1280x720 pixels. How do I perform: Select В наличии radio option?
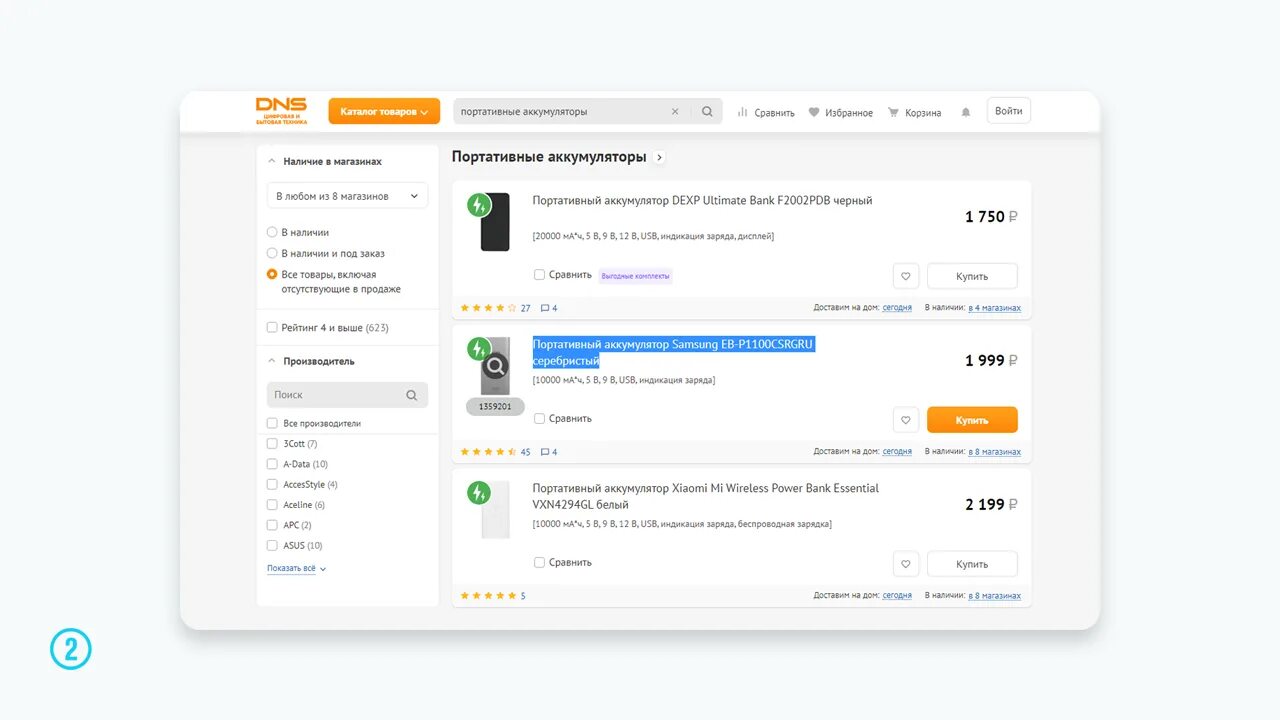pos(272,232)
